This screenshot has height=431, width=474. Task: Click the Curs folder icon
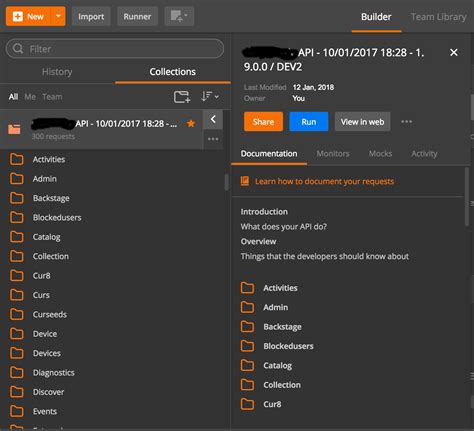pos(17,295)
